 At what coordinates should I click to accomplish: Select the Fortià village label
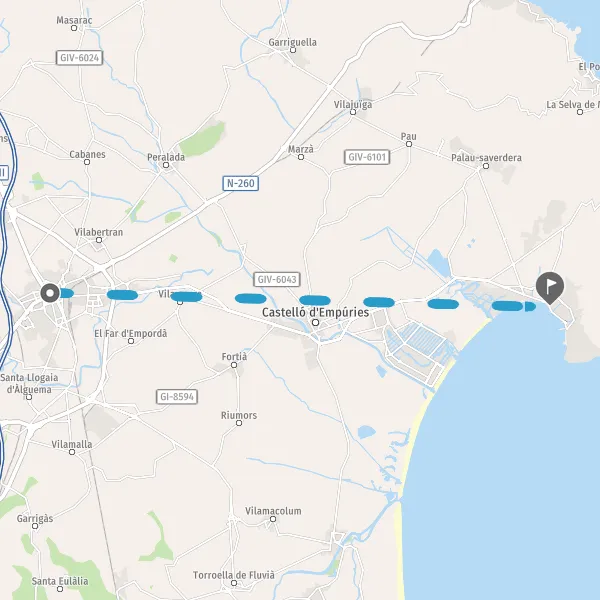pos(234,357)
